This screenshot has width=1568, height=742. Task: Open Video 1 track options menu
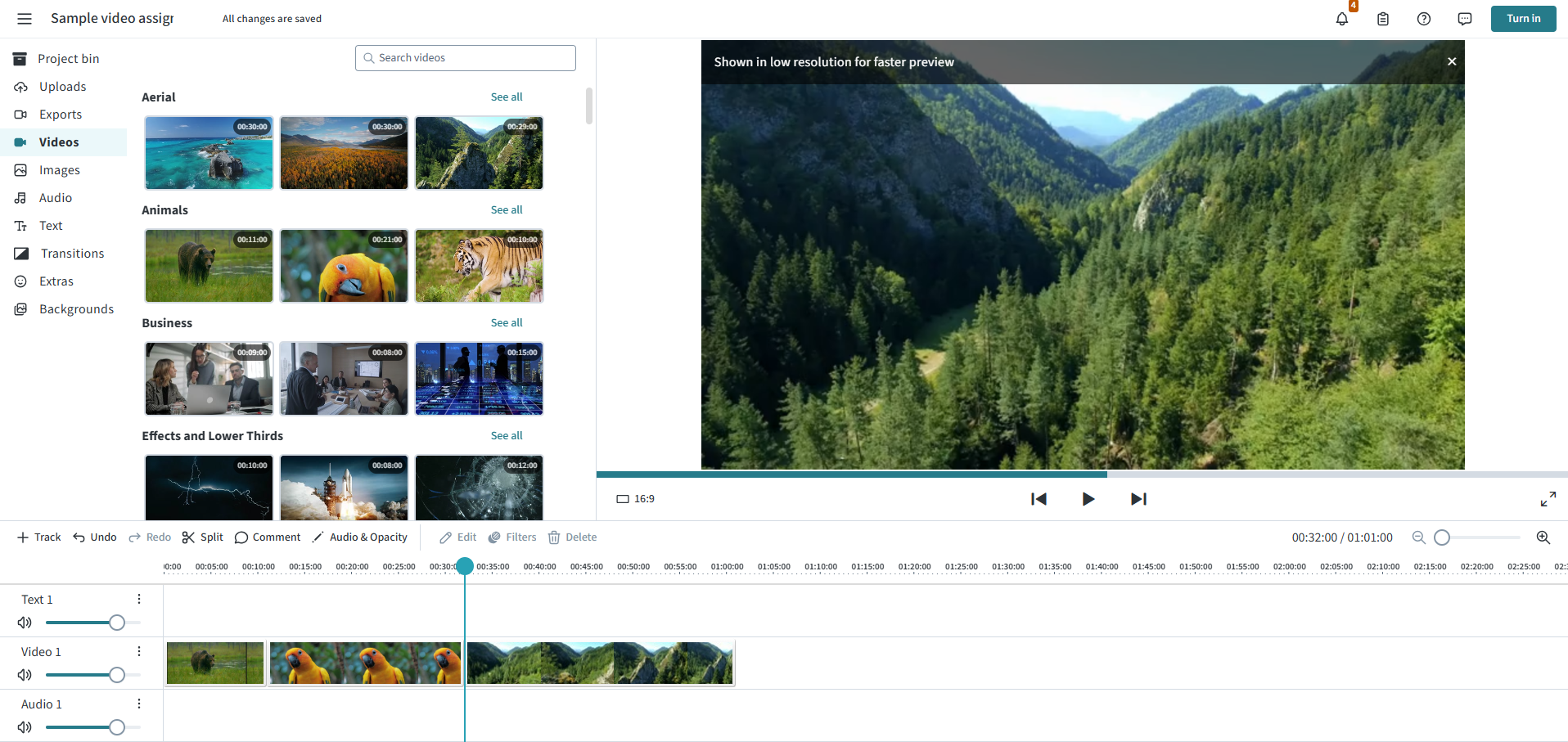coord(139,651)
